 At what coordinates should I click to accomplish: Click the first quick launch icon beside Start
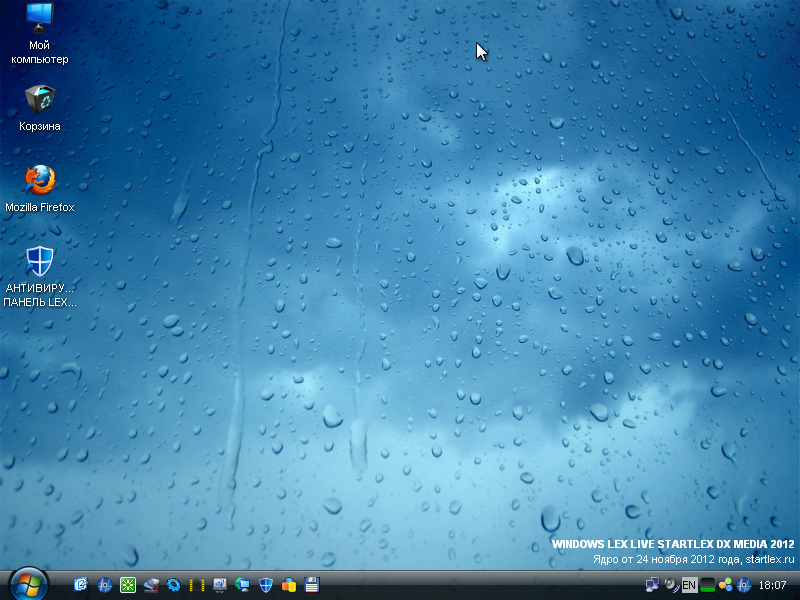(x=82, y=585)
